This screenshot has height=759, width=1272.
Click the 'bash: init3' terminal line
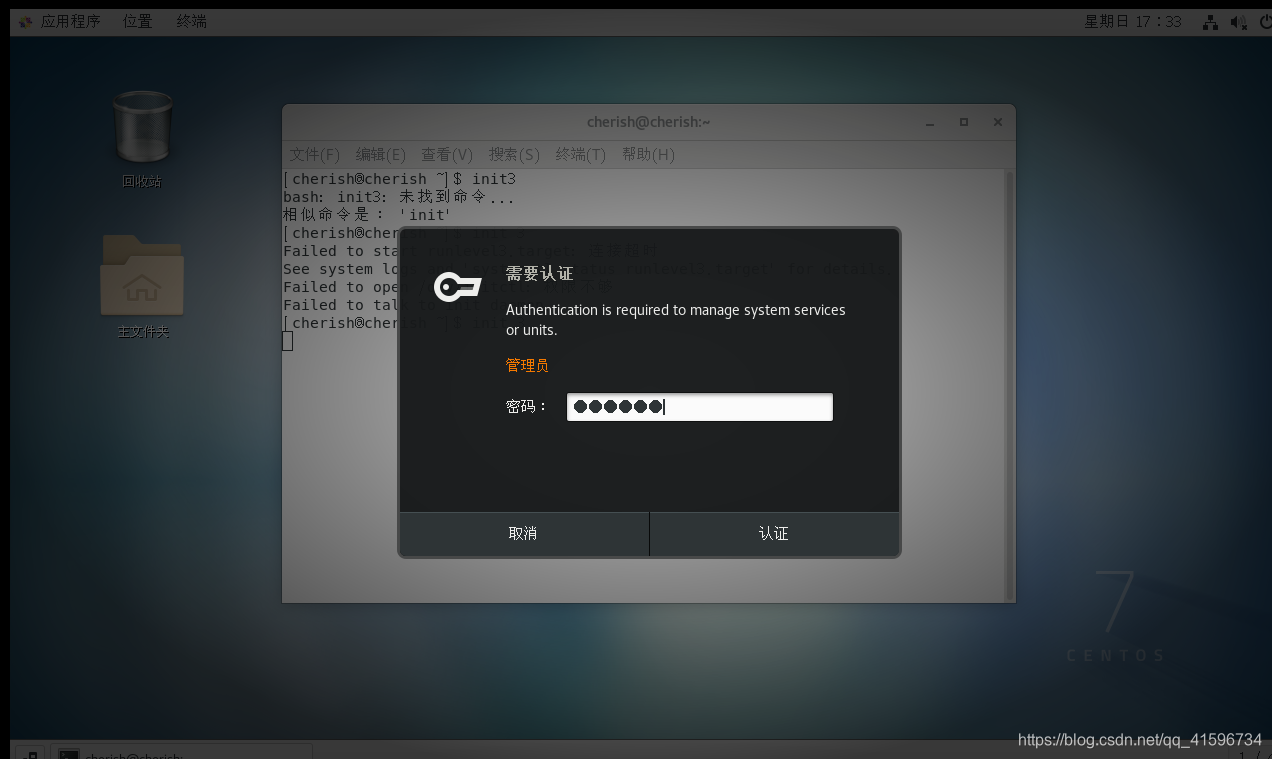pos(399,197)
